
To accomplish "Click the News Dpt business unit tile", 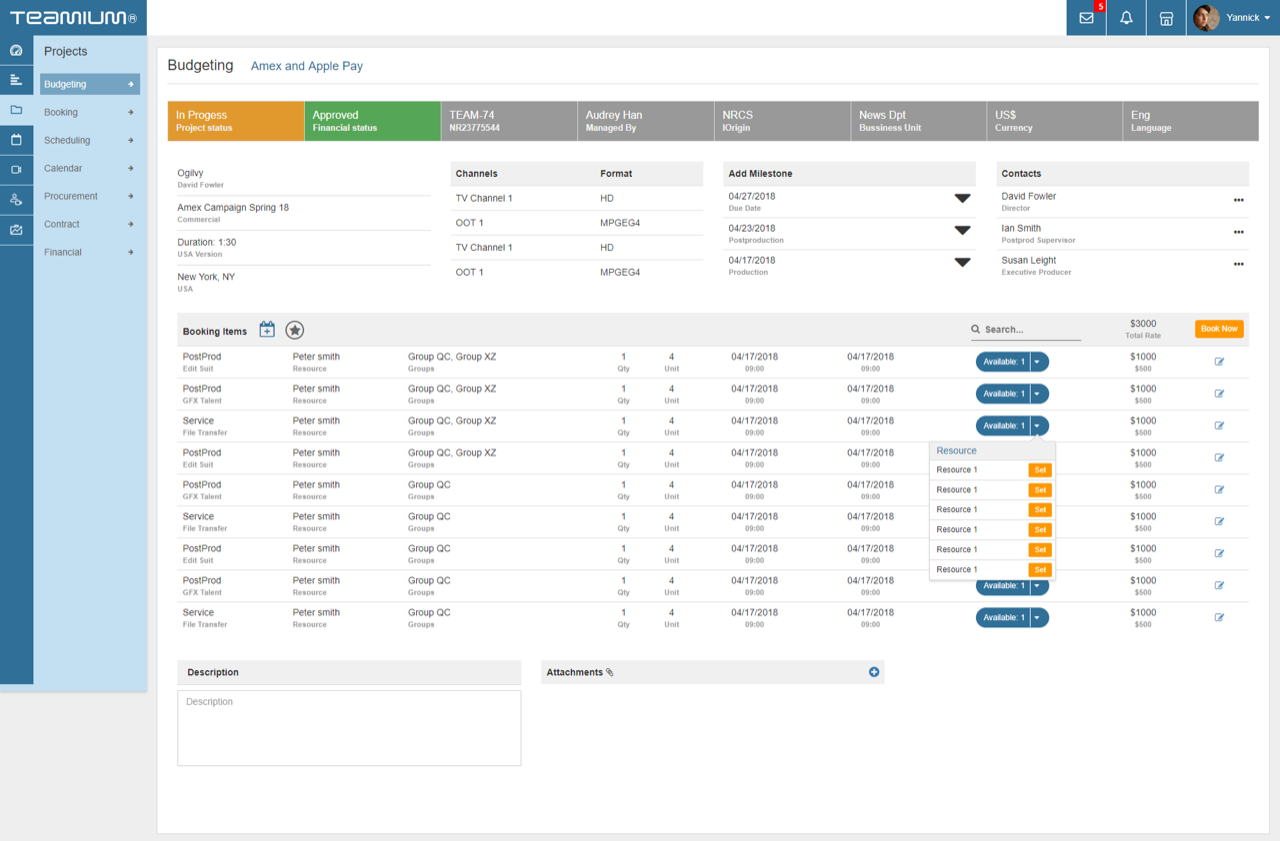I will click(918, 121).
